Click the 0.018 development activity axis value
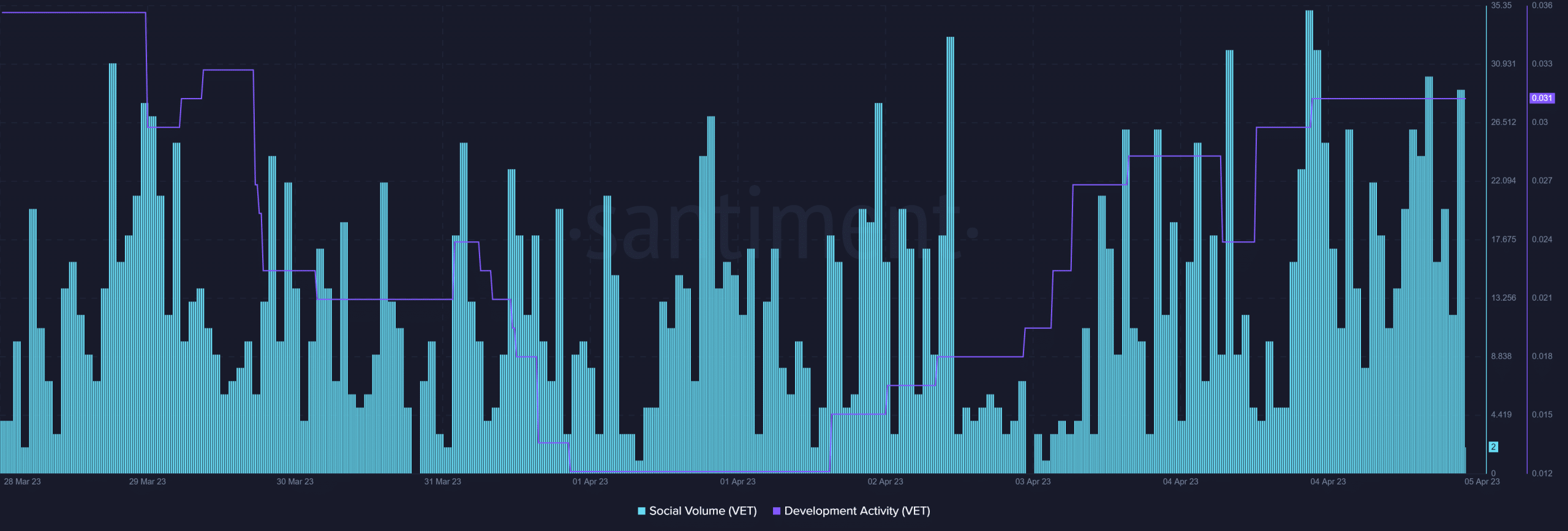1568x531 pixels. (1542, 356)
